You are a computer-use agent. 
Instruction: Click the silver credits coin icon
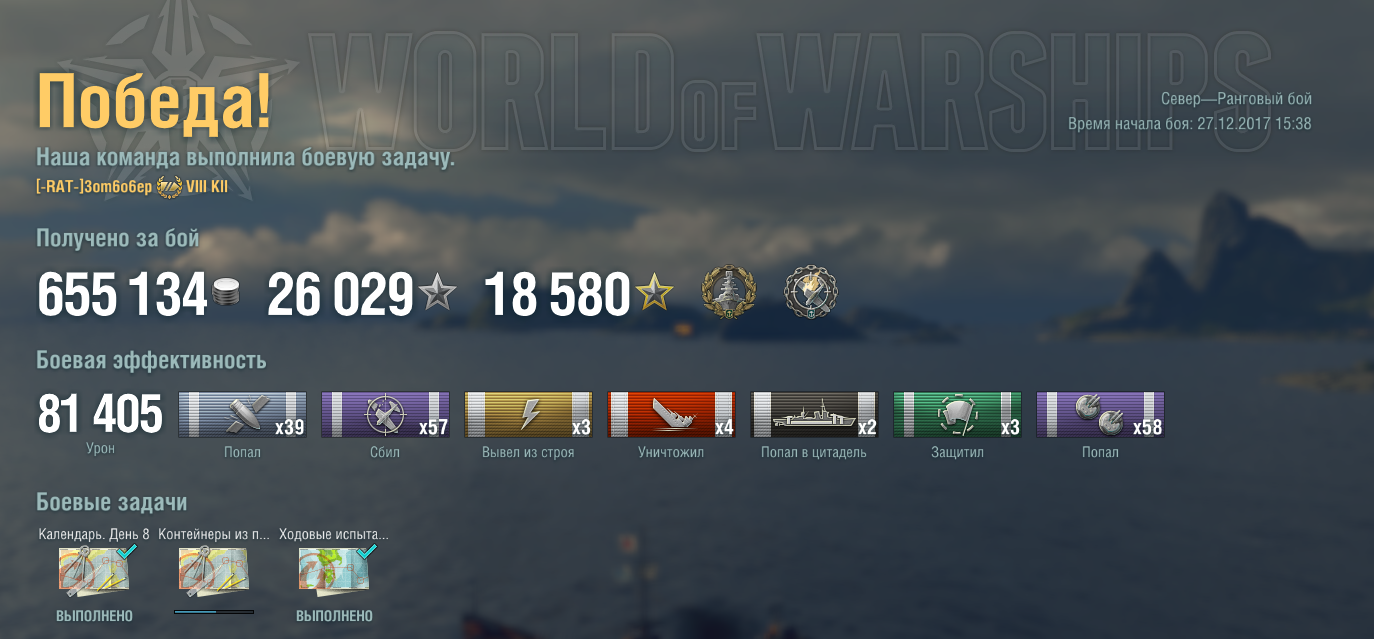pos(227,294)
